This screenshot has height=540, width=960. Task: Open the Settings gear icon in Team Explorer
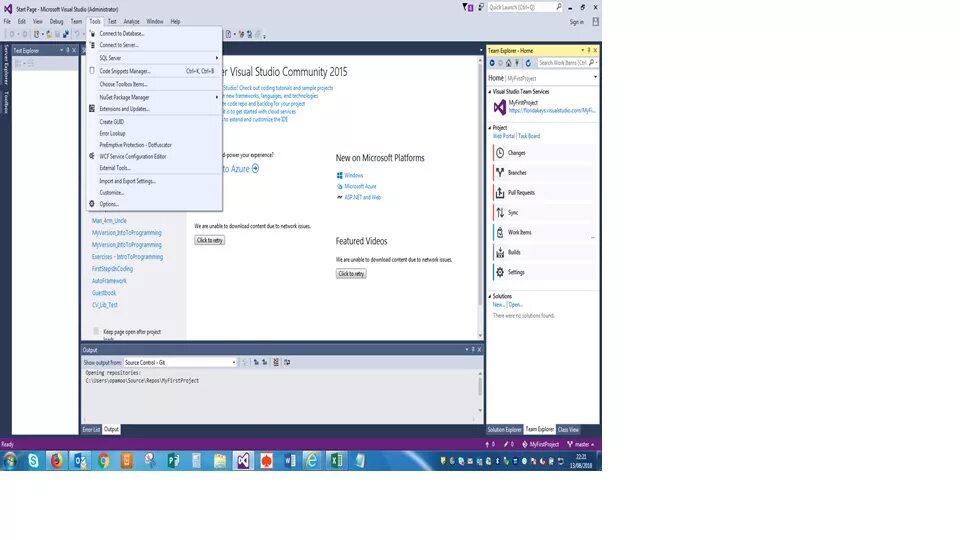pyautogui.click(x=500, y=272)
